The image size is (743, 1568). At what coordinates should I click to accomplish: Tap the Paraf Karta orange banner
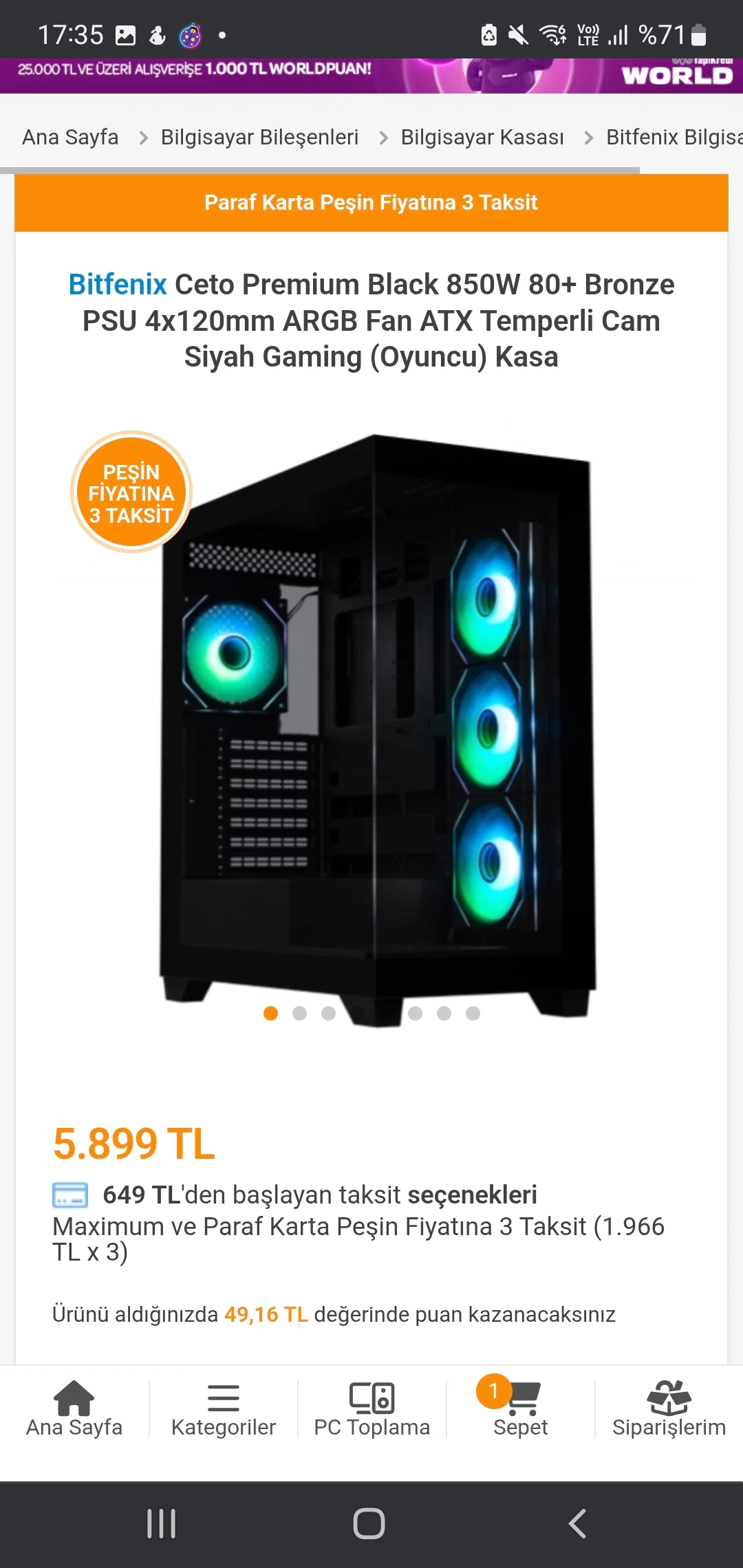(x=371, y=202)
